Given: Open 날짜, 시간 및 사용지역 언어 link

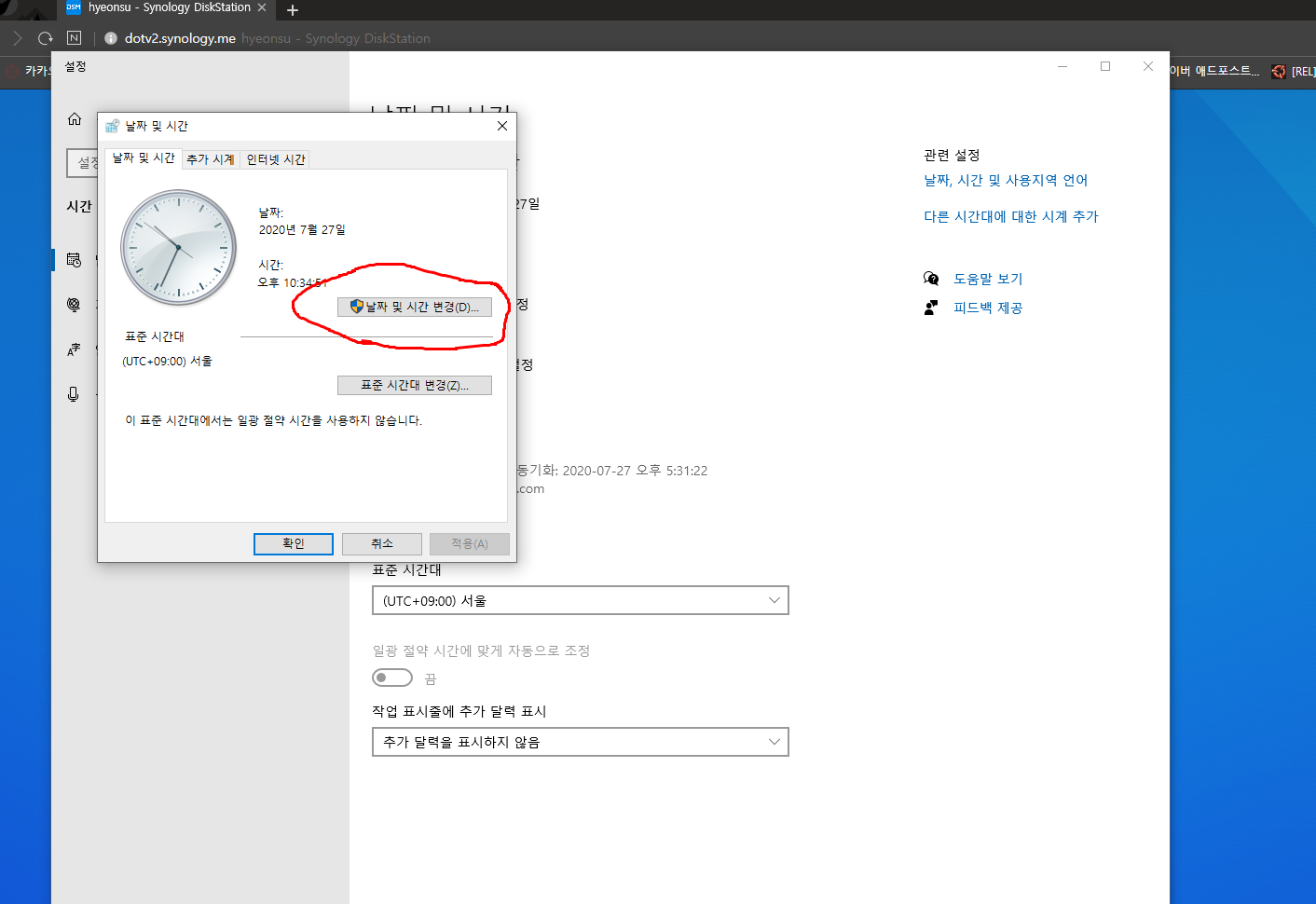Looking at the screenshot, I should (1006, 181).
